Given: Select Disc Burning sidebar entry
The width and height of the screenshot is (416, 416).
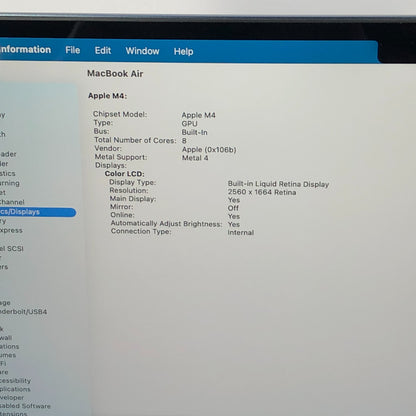Looking at the screenshot, I should (x=10, y=183).
